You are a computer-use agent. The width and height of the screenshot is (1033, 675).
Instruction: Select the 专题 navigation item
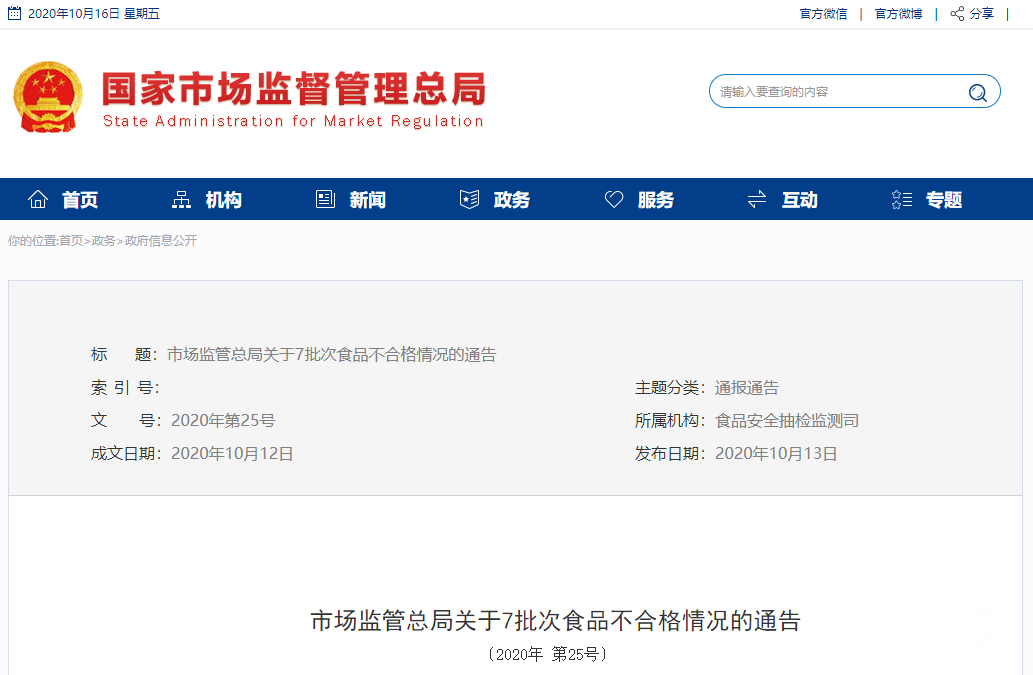click(x=944, y=200)
